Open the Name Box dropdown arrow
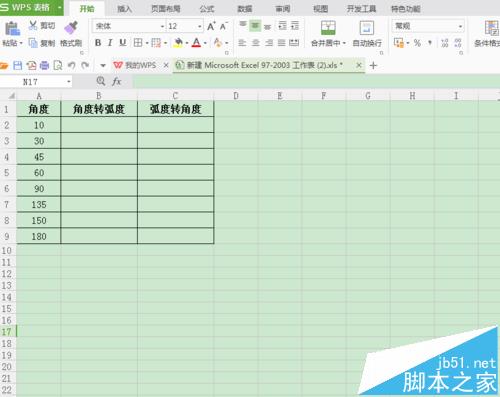The image size is (500, 397). click(x=69, y=81)
